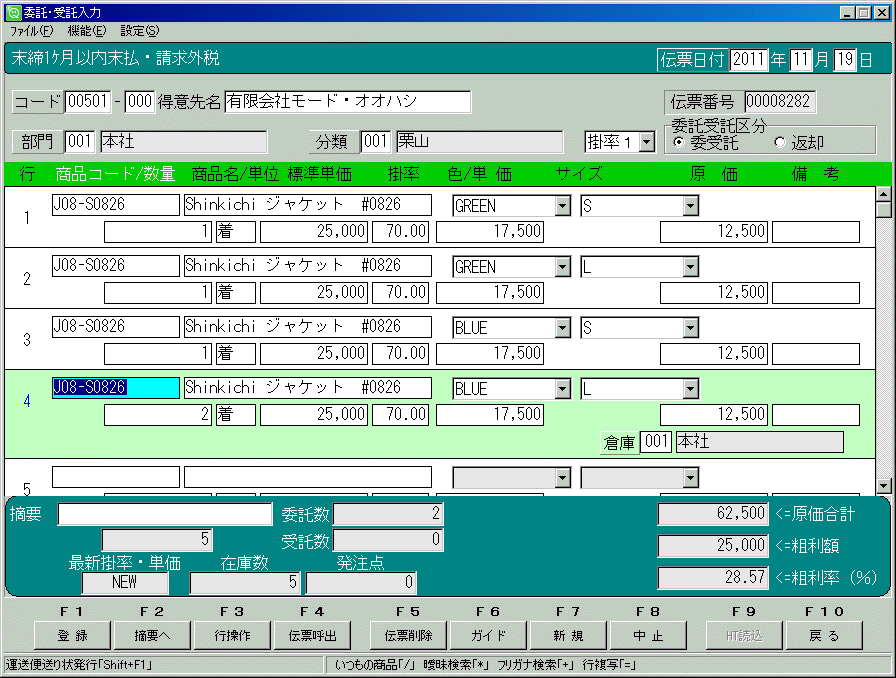The height and width of the screenshot is (678, 896).
Task: Open row 4 size dropdown showing L
Action: [690, 389]
